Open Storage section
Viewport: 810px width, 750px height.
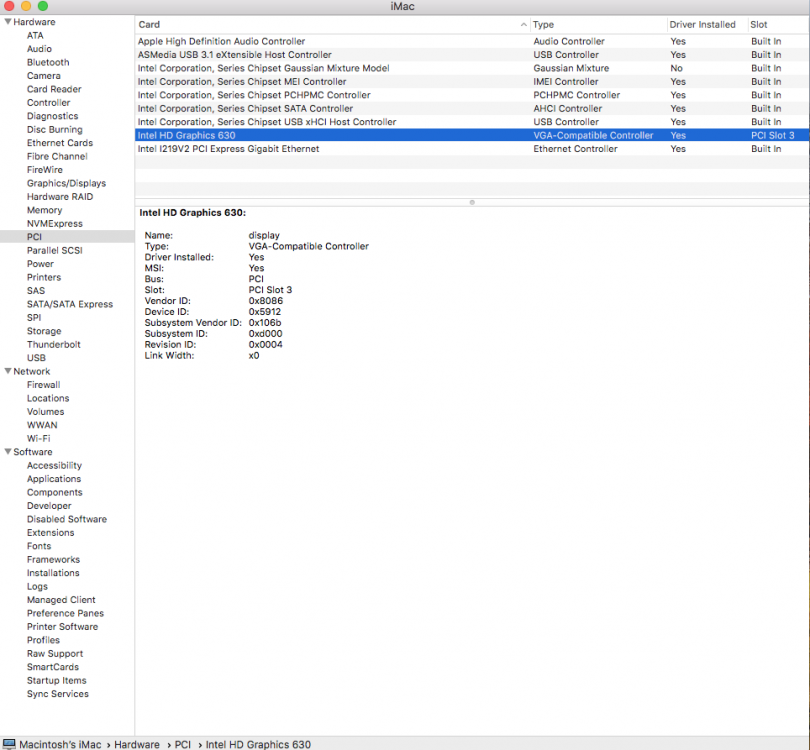tap(44, 331)
